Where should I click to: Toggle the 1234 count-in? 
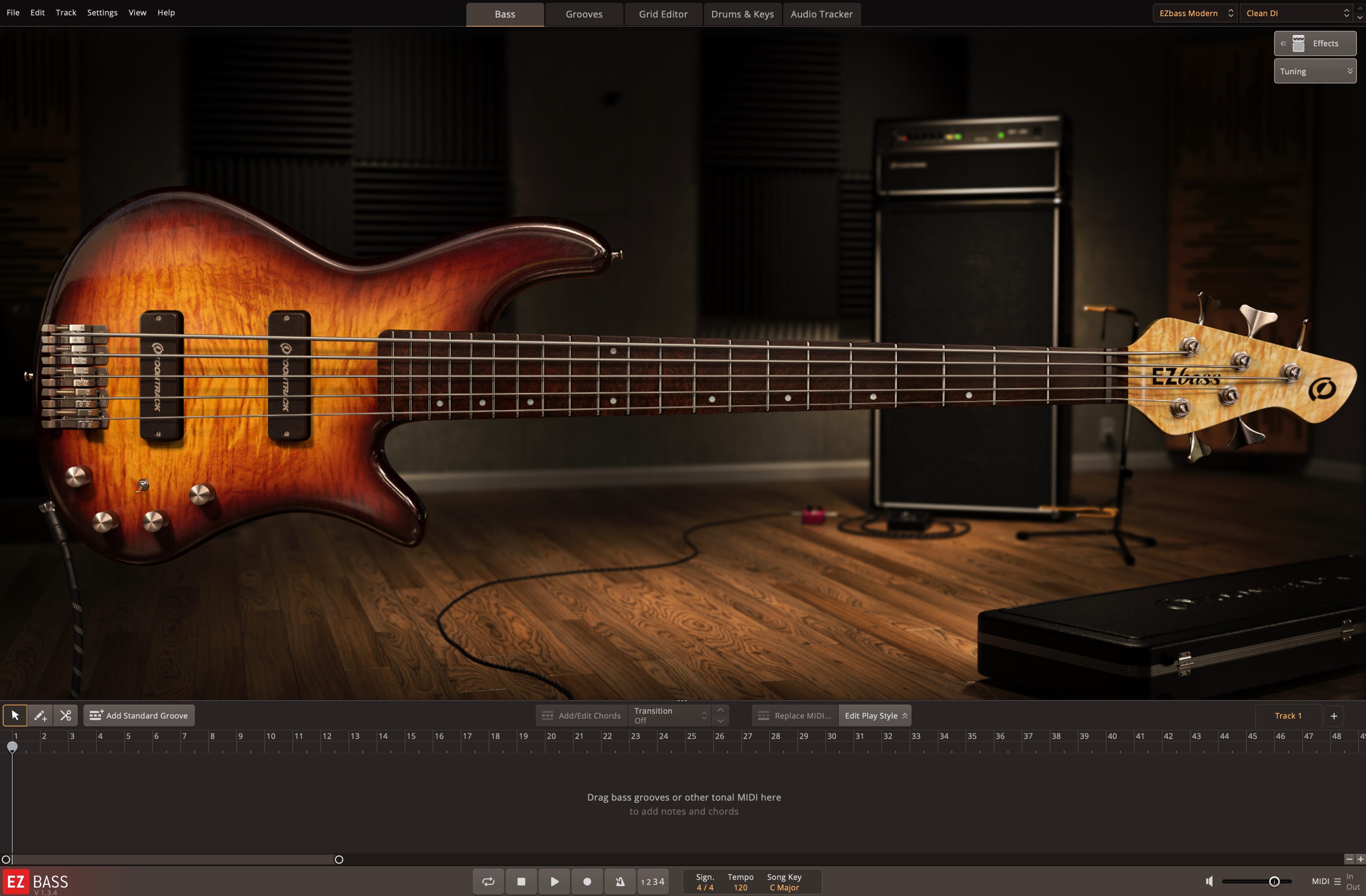pyautogui.click(x=652, y=881)
